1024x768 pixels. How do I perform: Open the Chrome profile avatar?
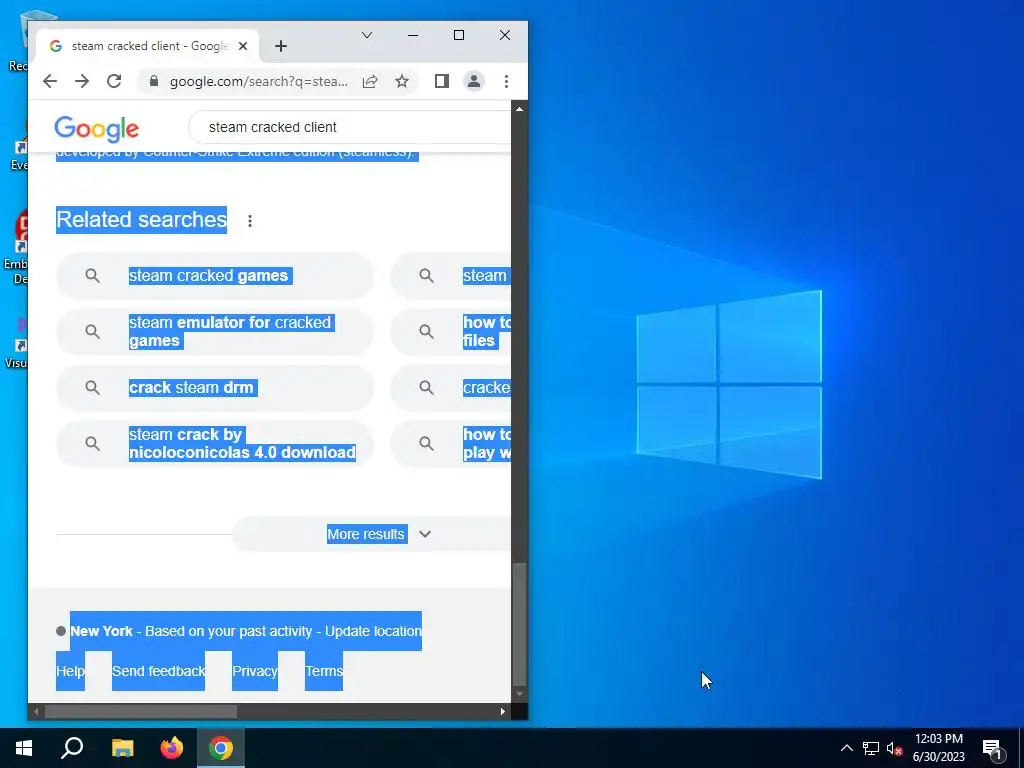click(473, 81)
